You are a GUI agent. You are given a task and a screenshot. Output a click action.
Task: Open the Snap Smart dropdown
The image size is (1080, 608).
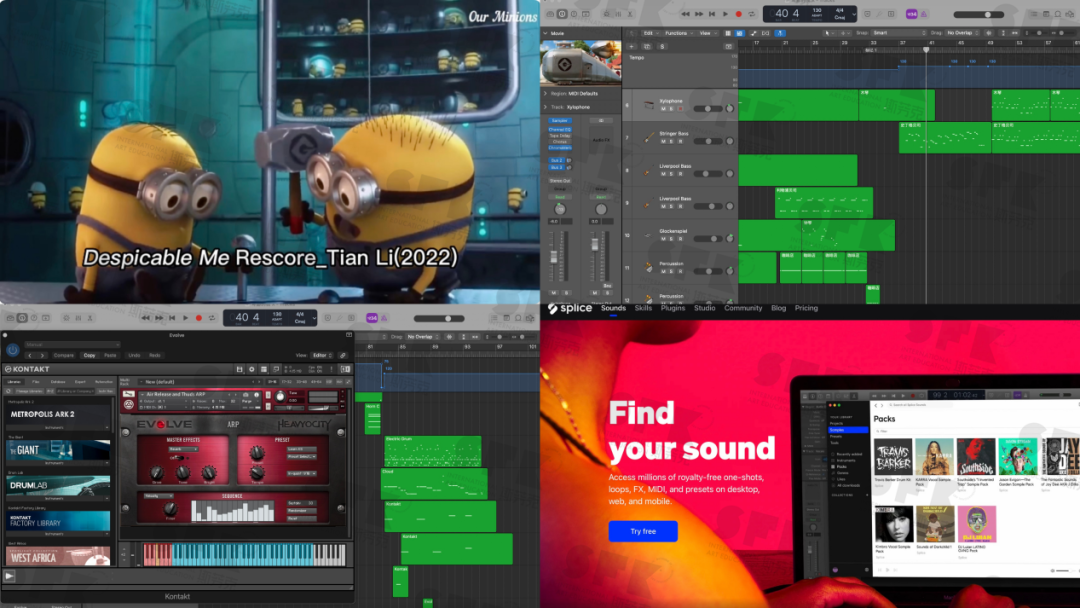[900, 32]
